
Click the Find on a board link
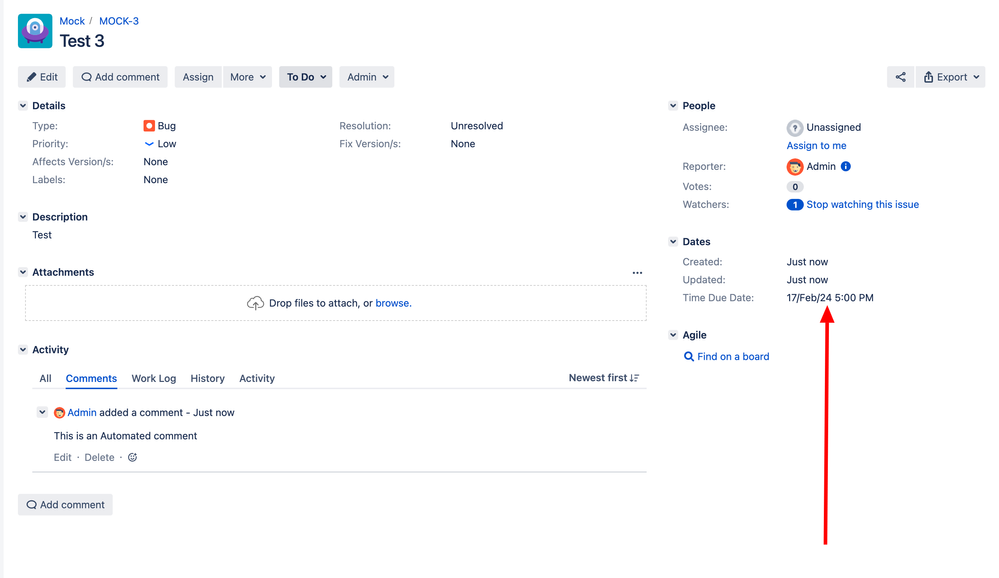(x=733, y=357)
